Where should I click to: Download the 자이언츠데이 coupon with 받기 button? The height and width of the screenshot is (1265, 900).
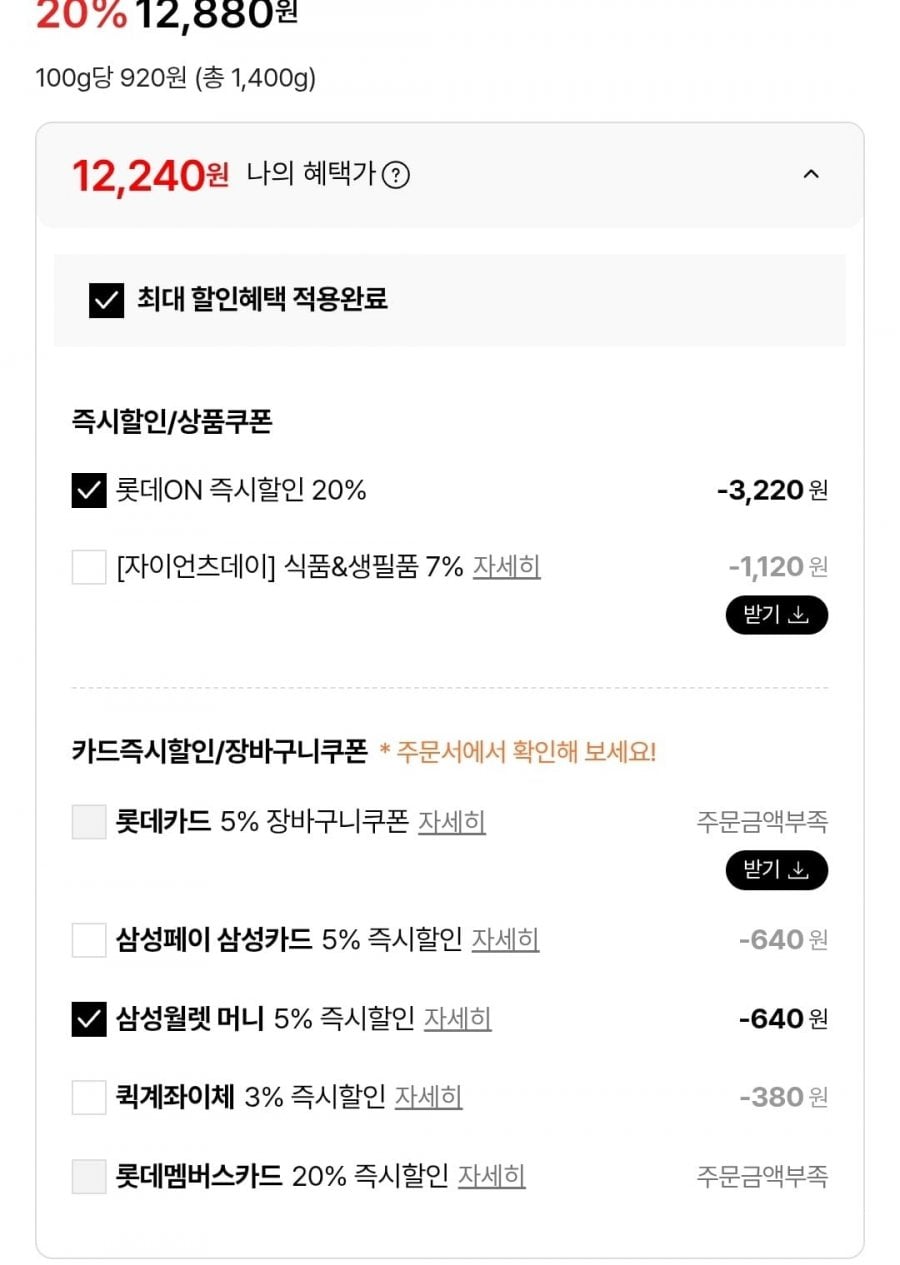coord(777,615)
